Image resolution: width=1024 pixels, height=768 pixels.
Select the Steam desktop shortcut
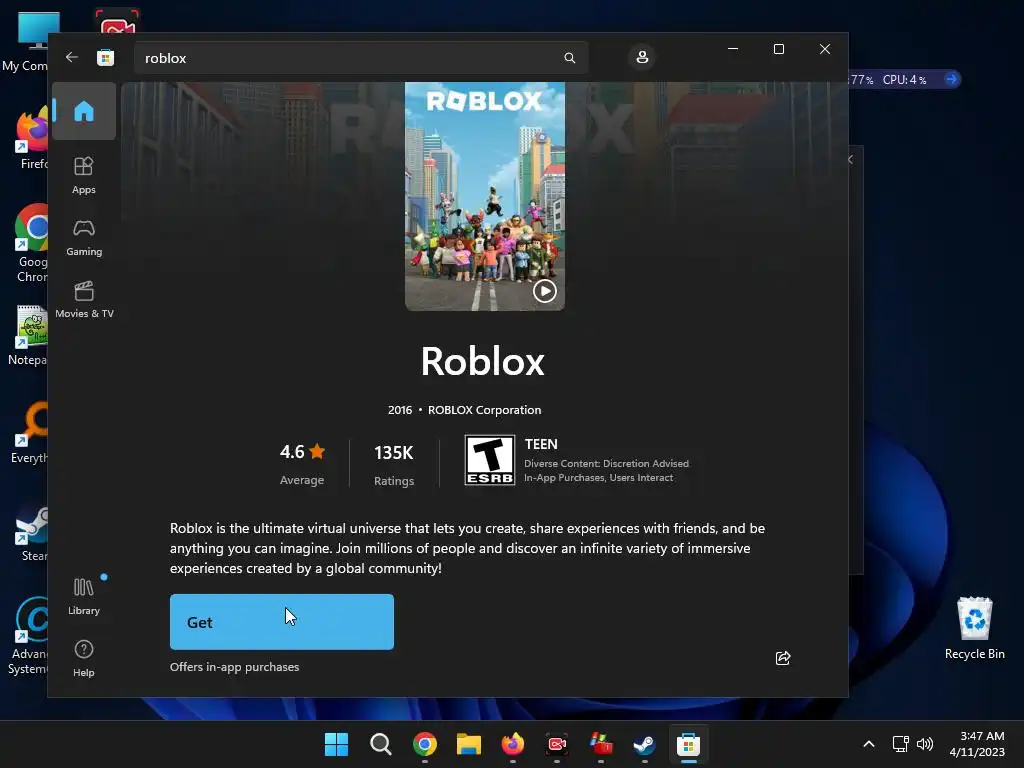click(x=33, y=533)
